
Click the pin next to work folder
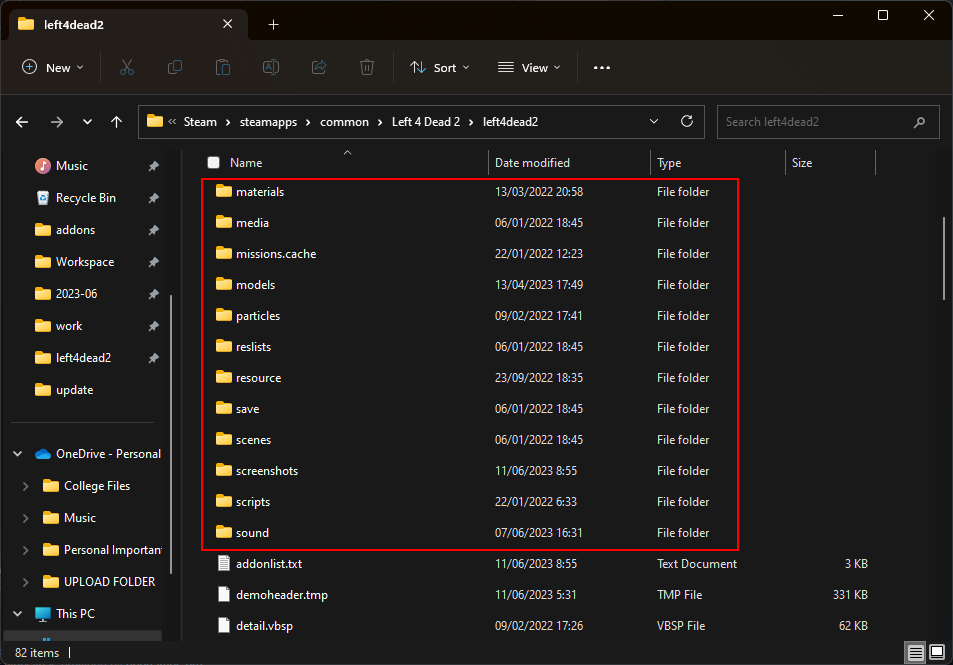[x=153, y=326]
